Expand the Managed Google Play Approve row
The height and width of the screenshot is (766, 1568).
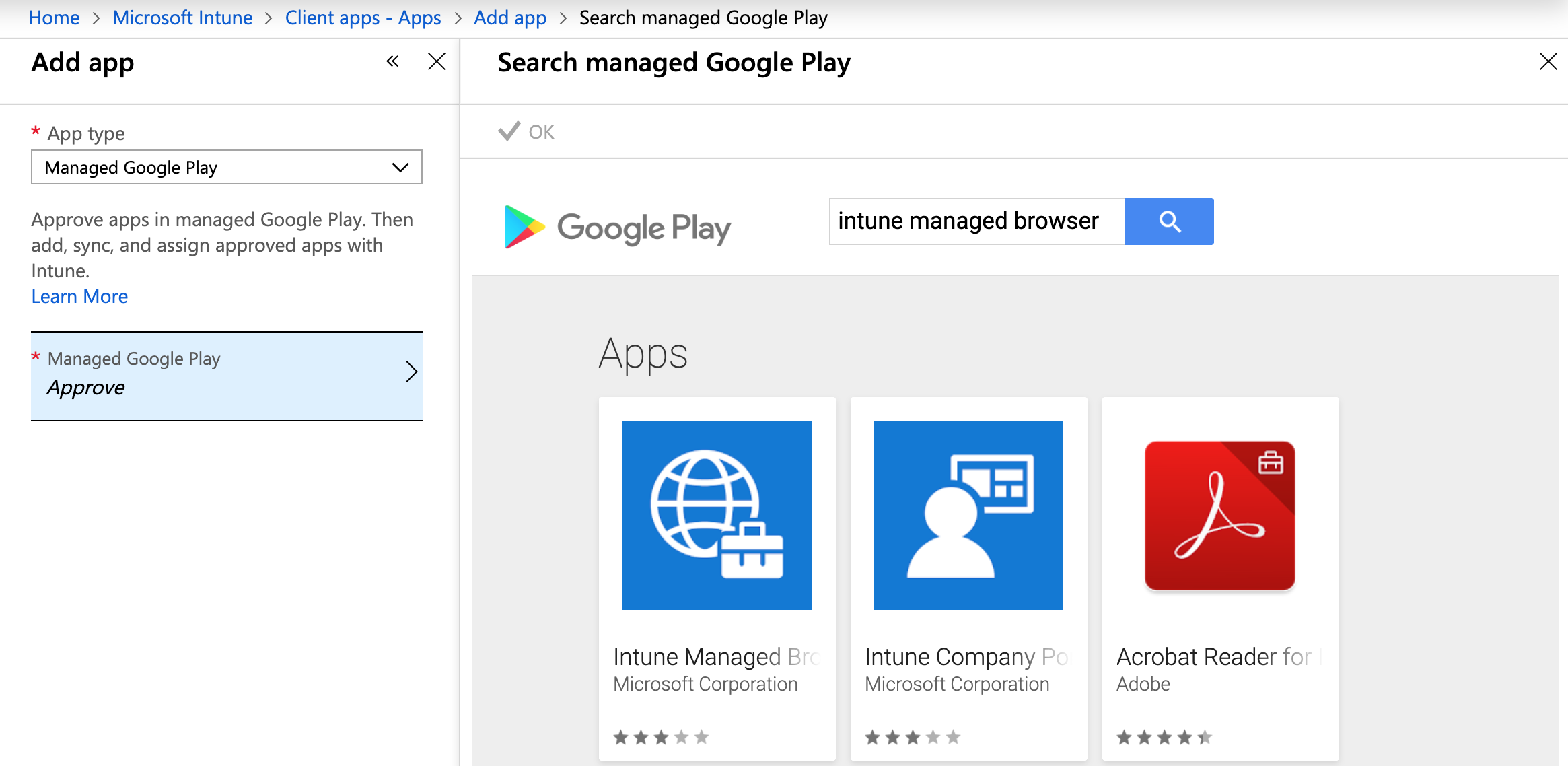pos(227,376)
